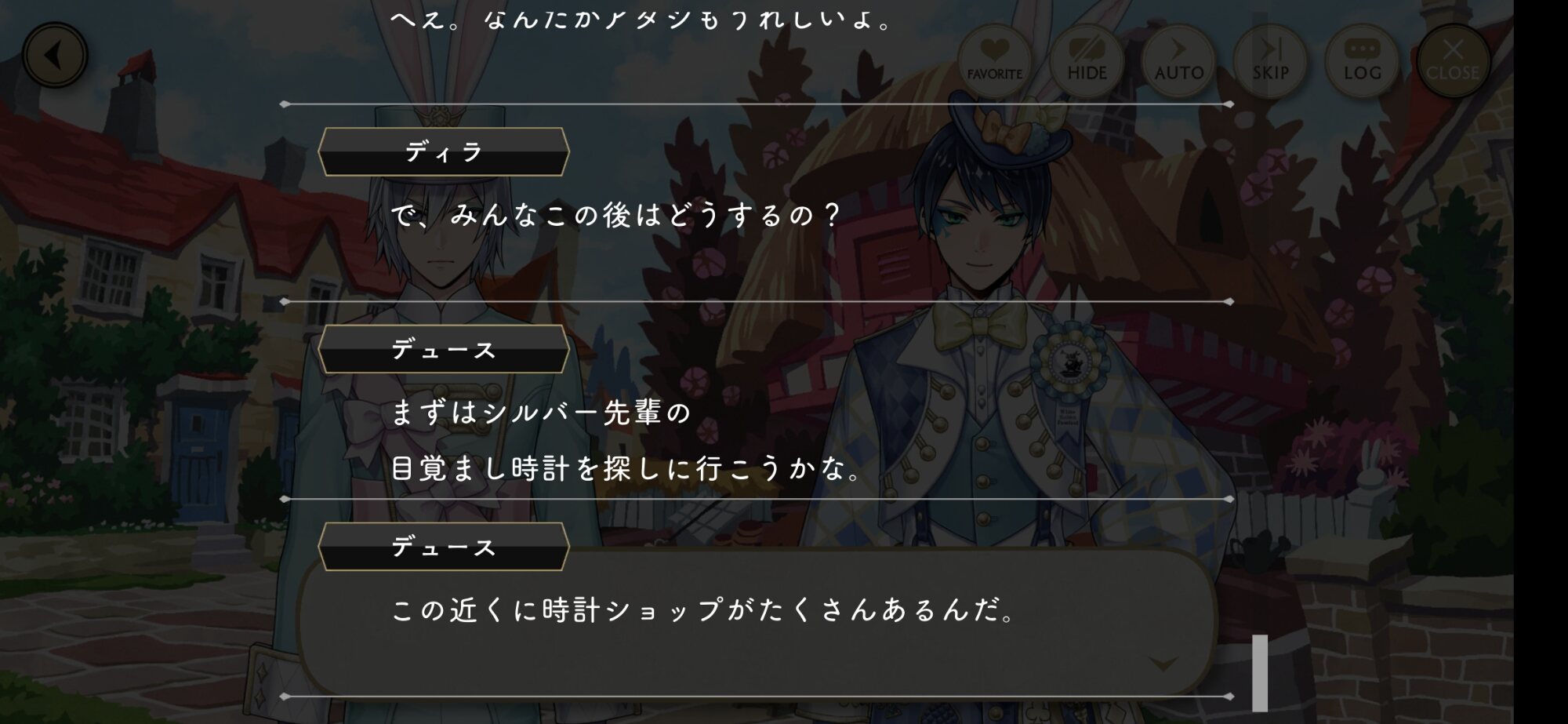The height and width of the screenshot is (724, 1568).
Task: Click line で、みんなこの後はどうするの？
Action: pos(615,214)
